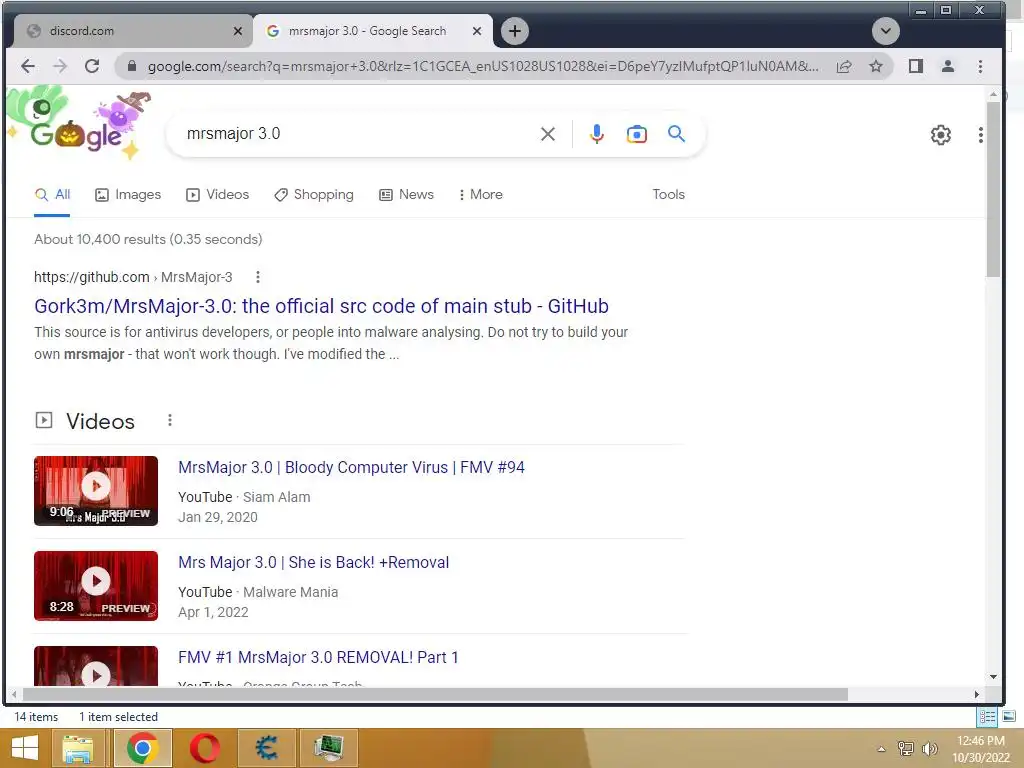Switch Explorer window to details view

987,717
